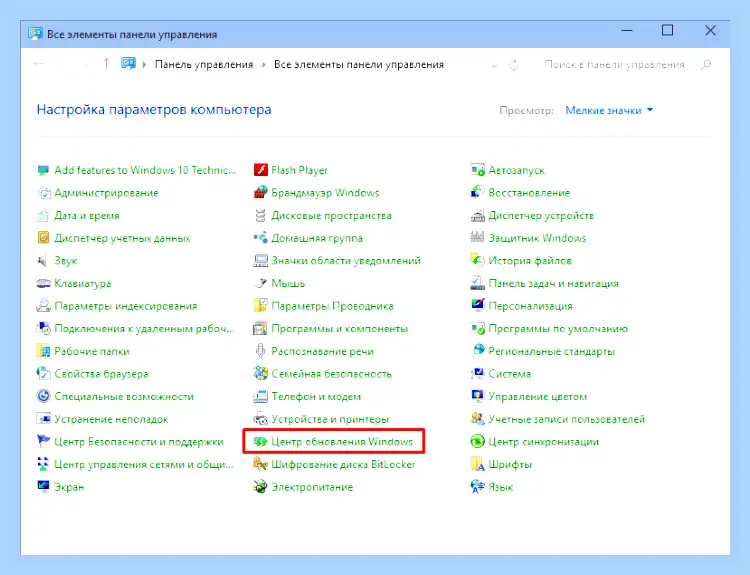Image resolution: width=750 pixels, height=575 pixels.
Task: Click the Язык icon
Action: (477, 487)
